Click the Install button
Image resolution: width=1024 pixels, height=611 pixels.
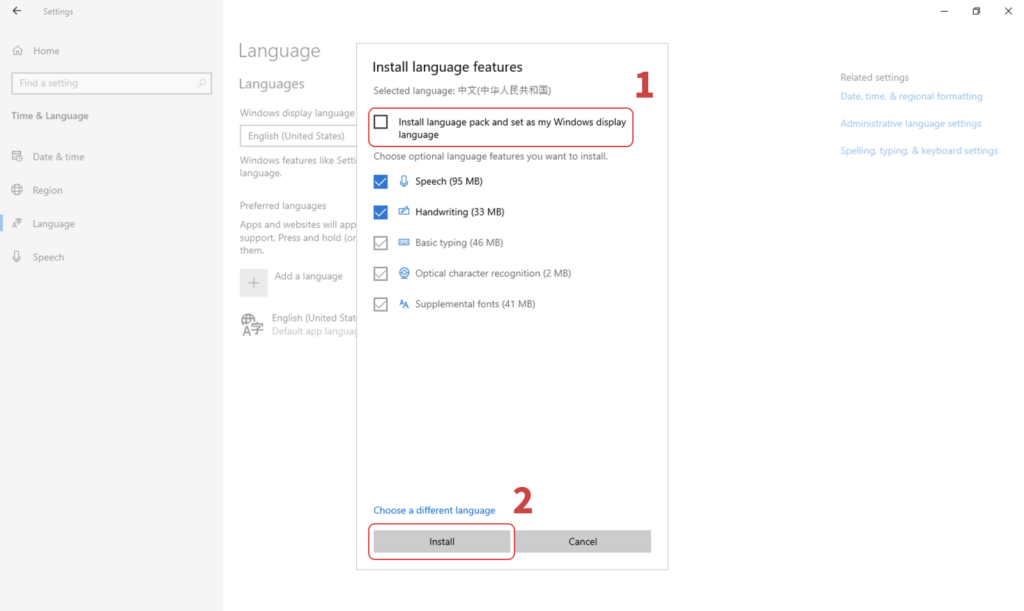coord(441,541)
